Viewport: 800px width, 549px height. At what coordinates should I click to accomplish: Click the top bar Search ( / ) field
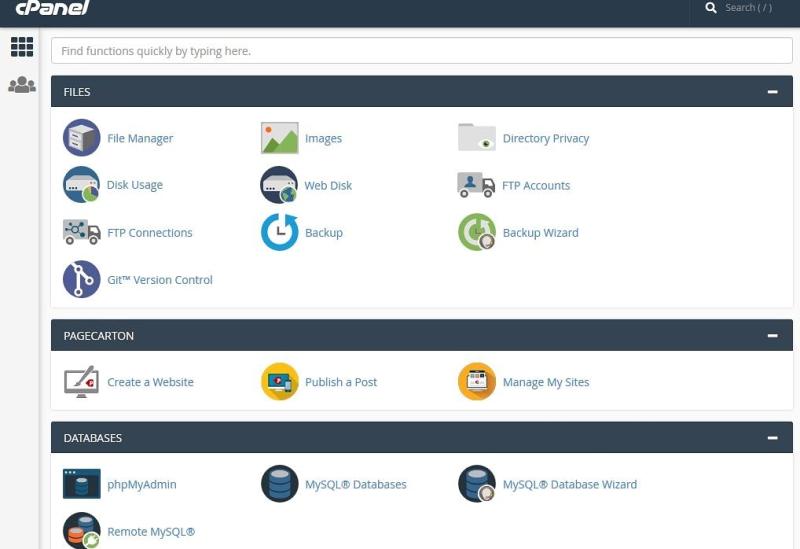(x=748, y=8)
